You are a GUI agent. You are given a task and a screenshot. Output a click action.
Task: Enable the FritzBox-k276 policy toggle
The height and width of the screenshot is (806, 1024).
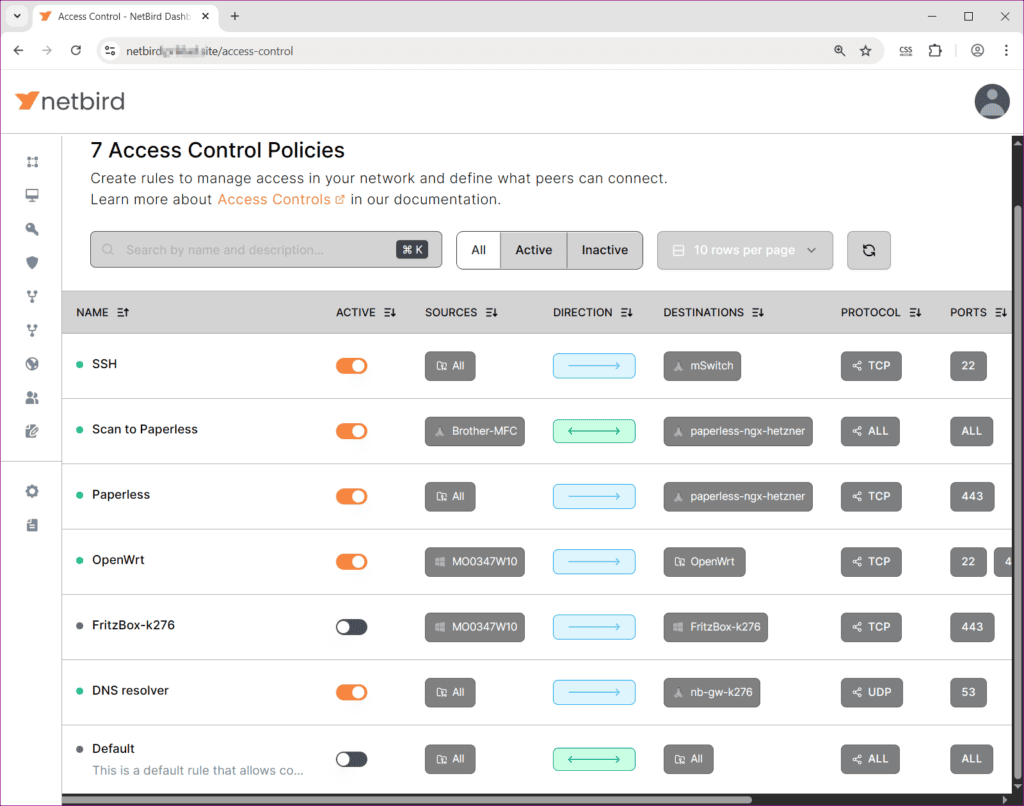[351, 627]
